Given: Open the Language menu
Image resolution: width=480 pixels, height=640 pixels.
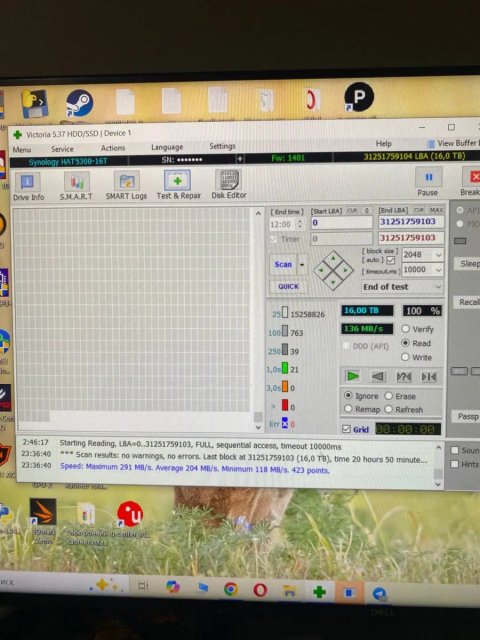Looking at the screenshot, I should coord(167,147).
